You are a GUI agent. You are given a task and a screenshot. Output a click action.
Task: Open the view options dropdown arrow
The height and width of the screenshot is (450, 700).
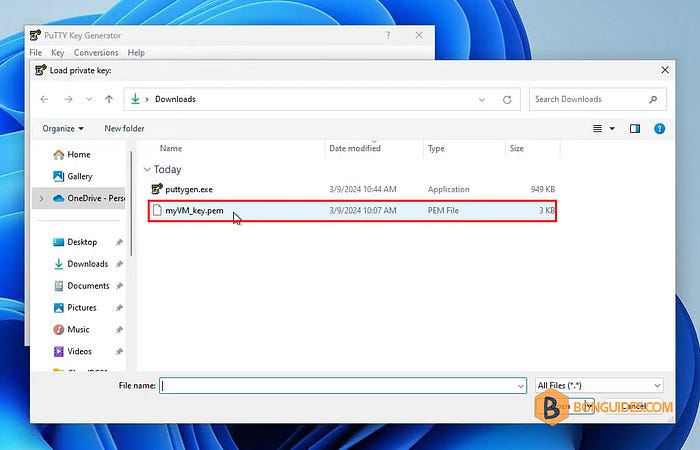point(612,129)
